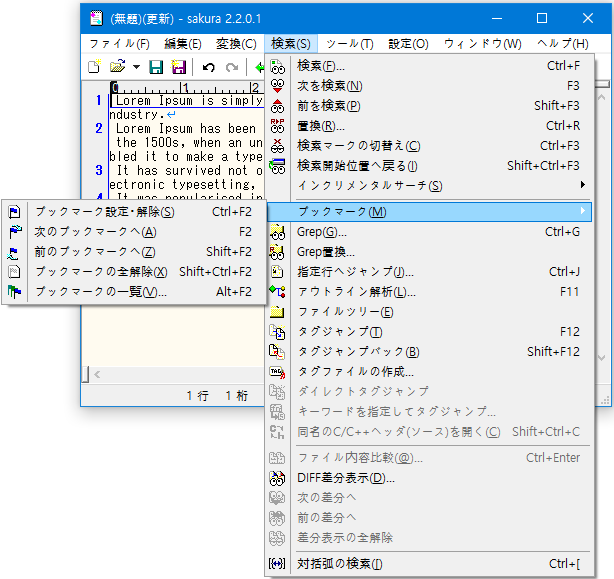
Task: Expand the インクリメンタルサーチ(S) submenu
Action: (430, 186)
